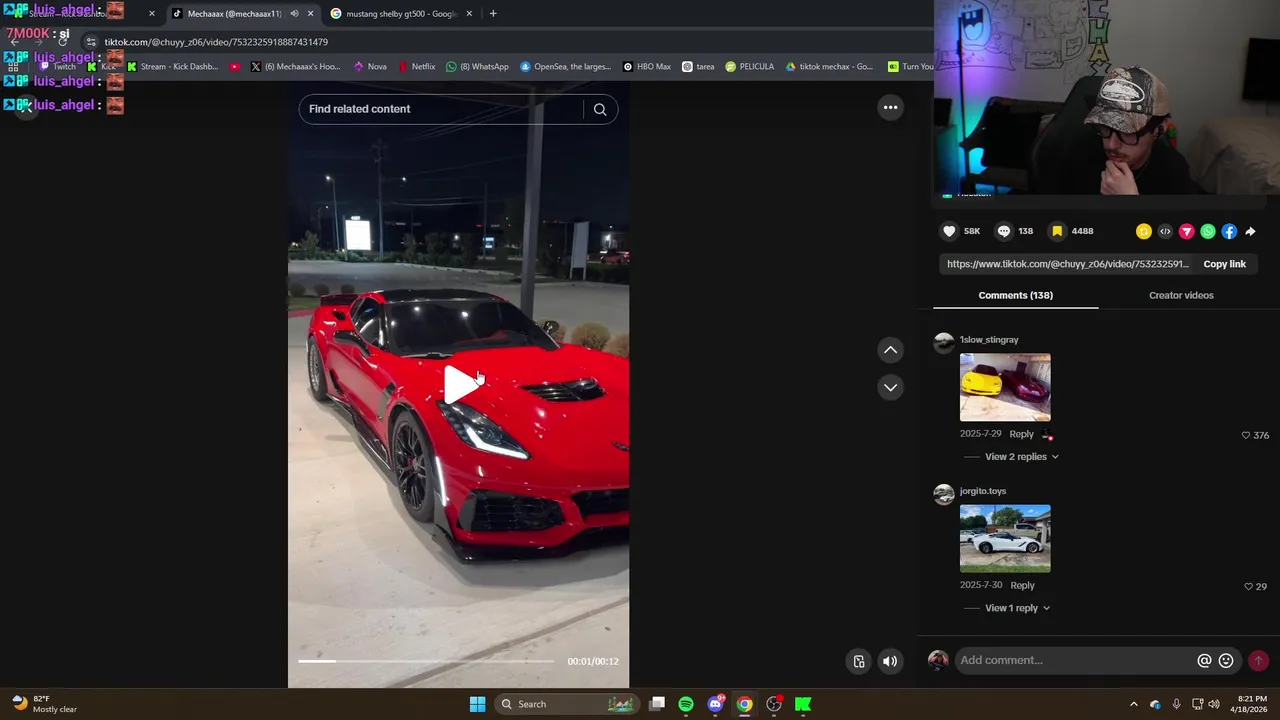Open a new browser tab
Viewport: 1280px width, 720px height.
click(493, 14)
